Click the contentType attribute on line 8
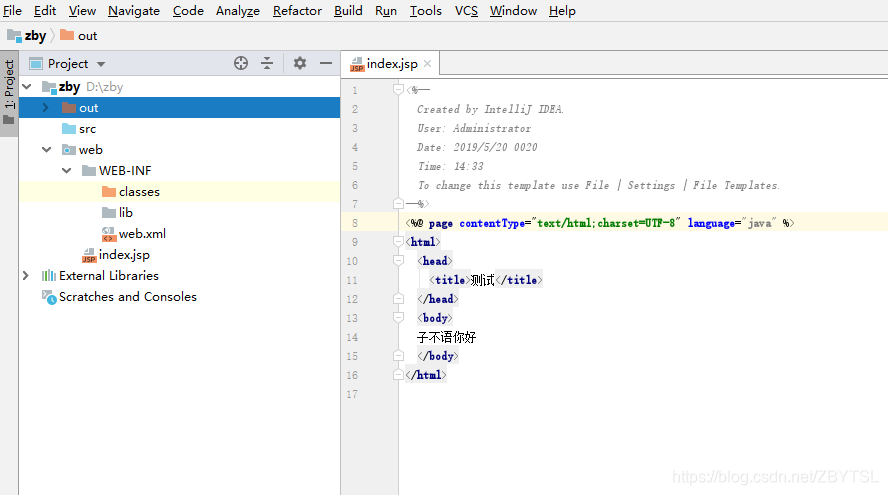 (x=492, y=223)
